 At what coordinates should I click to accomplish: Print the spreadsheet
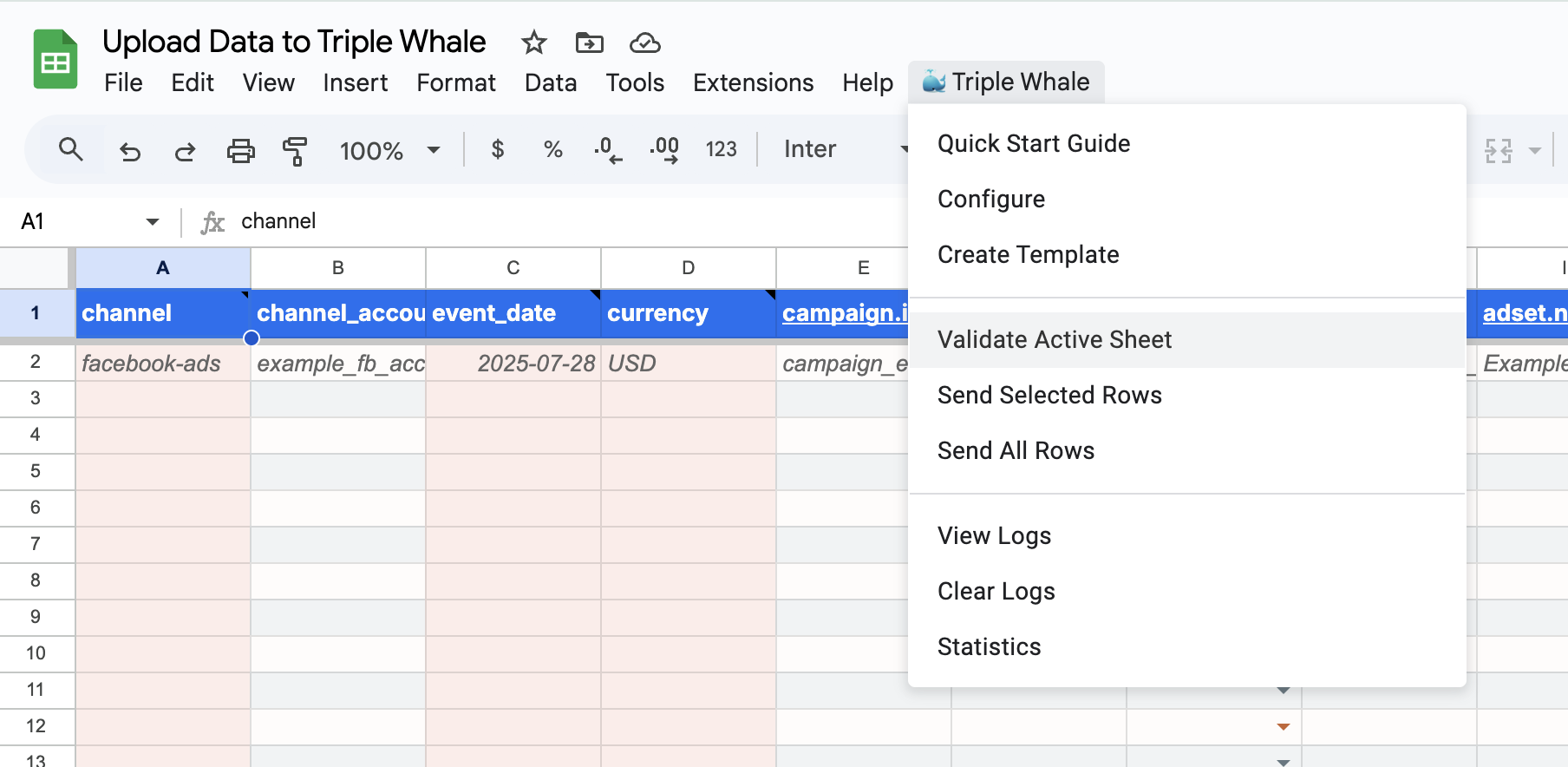[x=240, y=151]
